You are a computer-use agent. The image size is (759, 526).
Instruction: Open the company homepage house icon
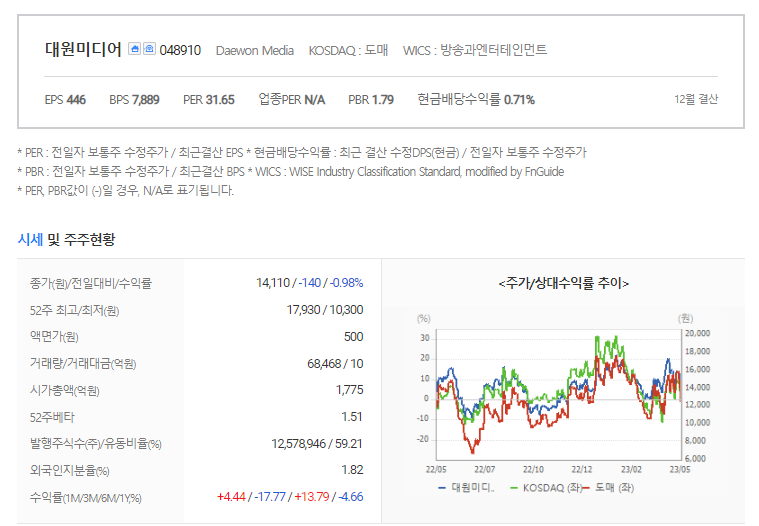click(135, 49)
